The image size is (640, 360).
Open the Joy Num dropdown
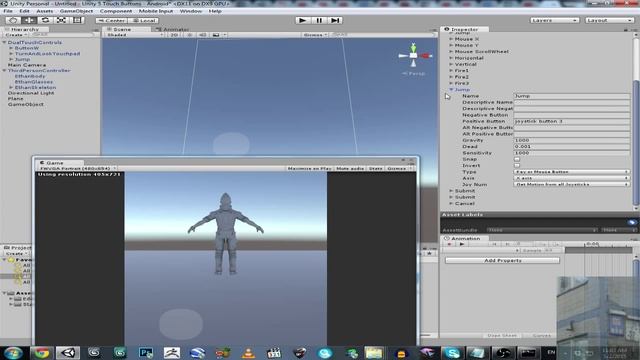click(571, 184)
